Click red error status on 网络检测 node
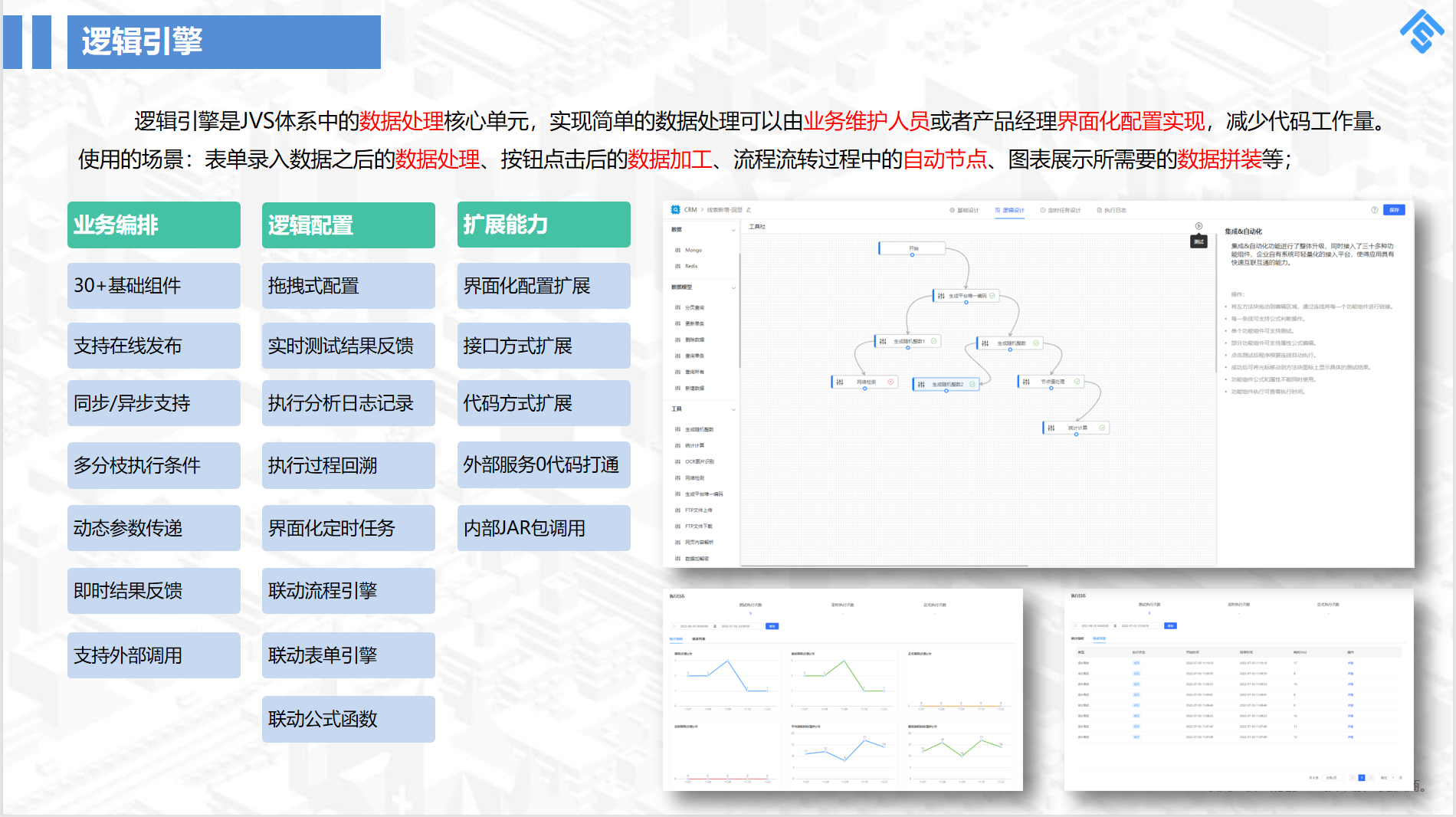The height and width of the screenshot is (817, 1456). click(x=890, y=382)
